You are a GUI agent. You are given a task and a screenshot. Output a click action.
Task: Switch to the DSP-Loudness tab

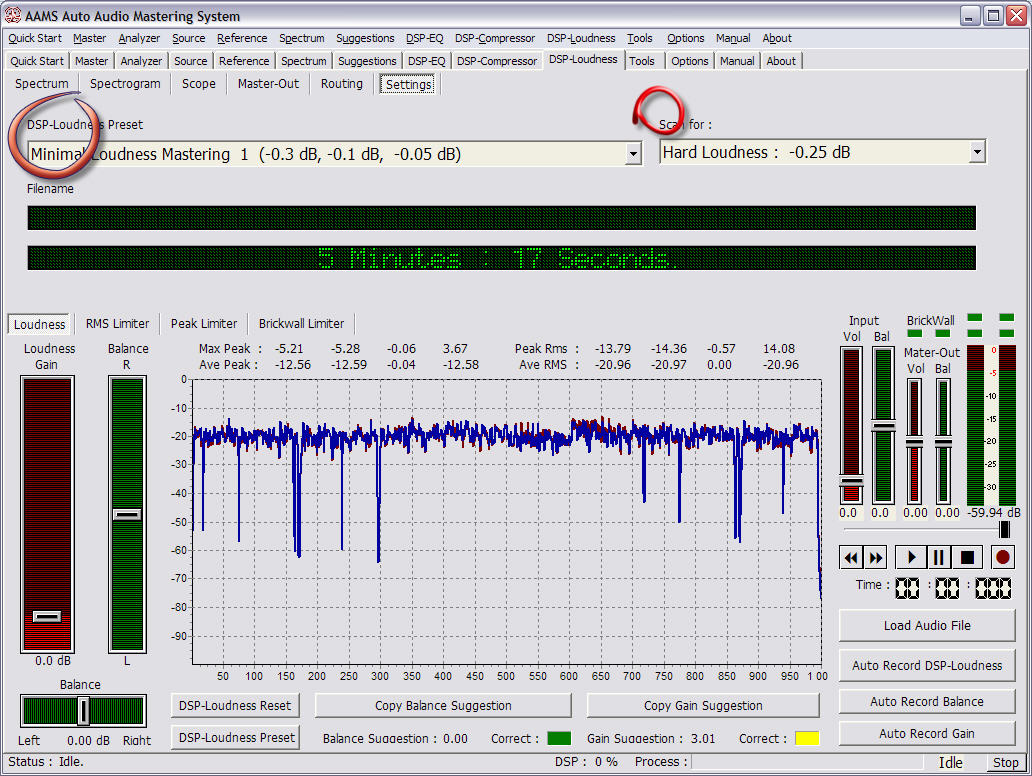pyautogui.click(x=583, y=59)
